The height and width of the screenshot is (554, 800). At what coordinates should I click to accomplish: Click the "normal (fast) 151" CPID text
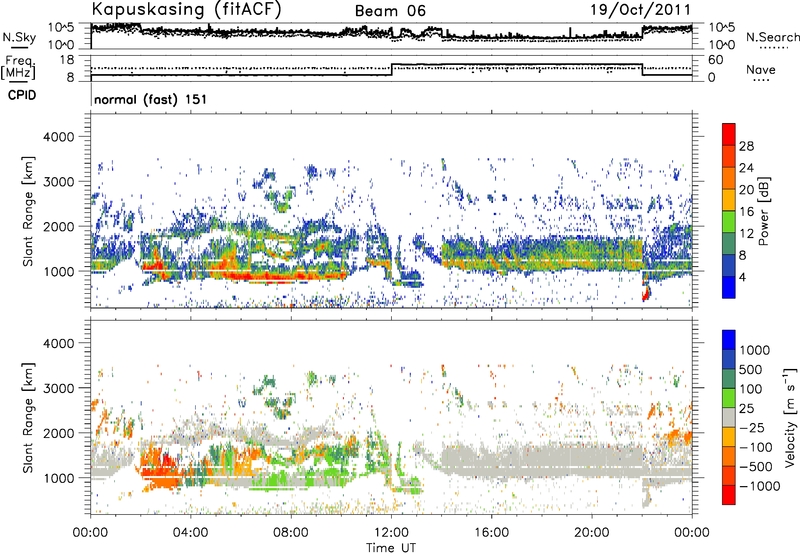pyautogui.click(x=151, y=99)
